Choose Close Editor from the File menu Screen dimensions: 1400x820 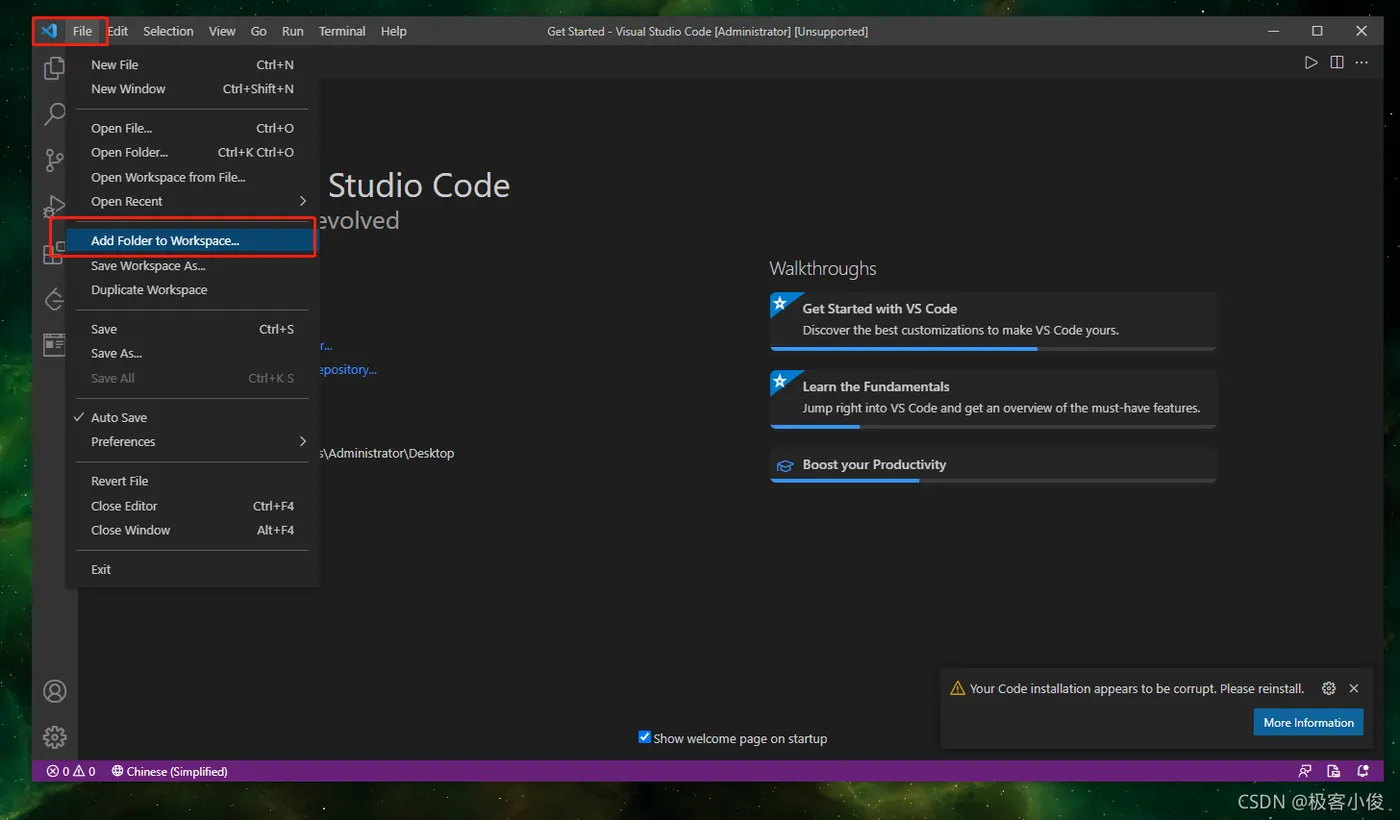(193, 506)
